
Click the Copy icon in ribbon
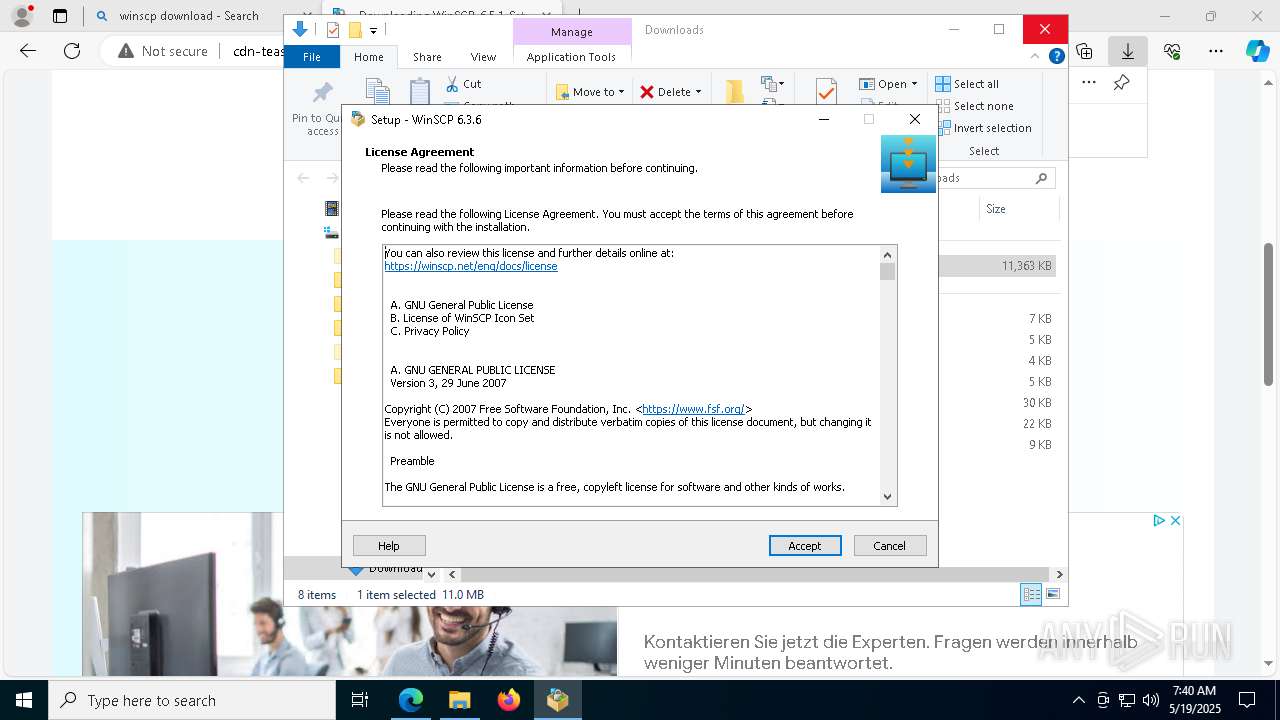pos(377,92)
